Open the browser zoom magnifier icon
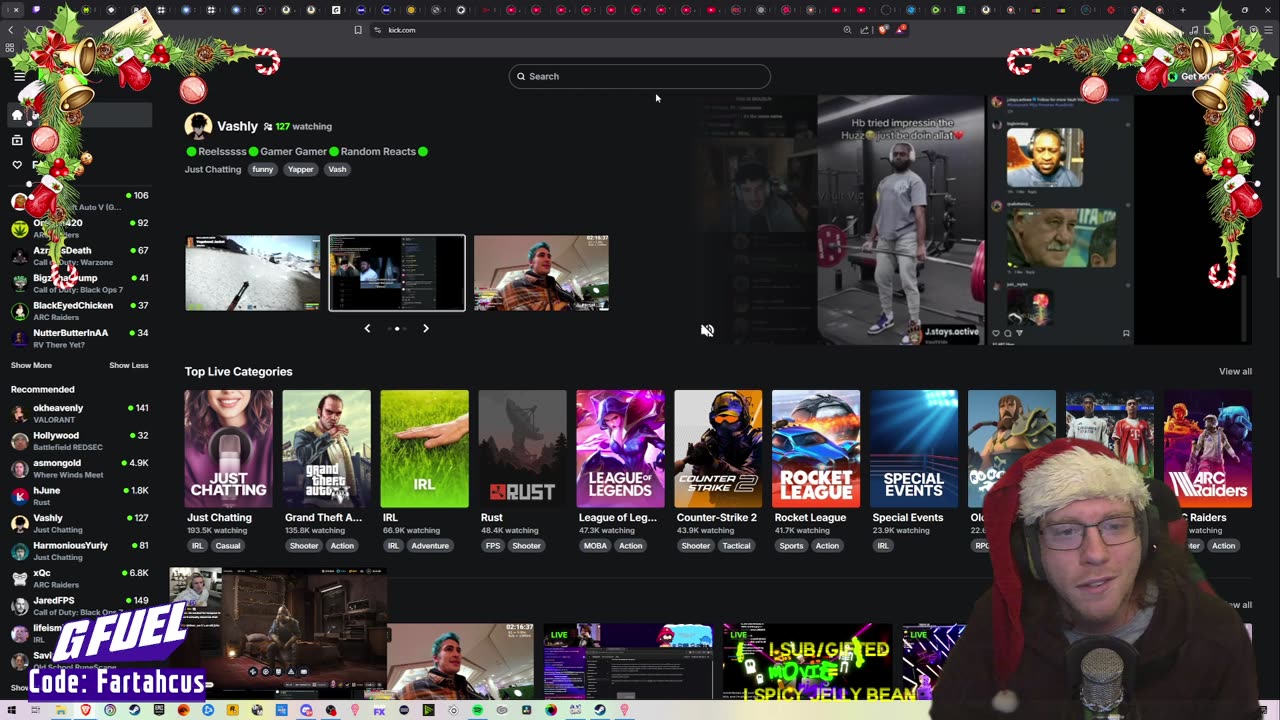This screenshot has height=720, width=1280. [848, 30]
